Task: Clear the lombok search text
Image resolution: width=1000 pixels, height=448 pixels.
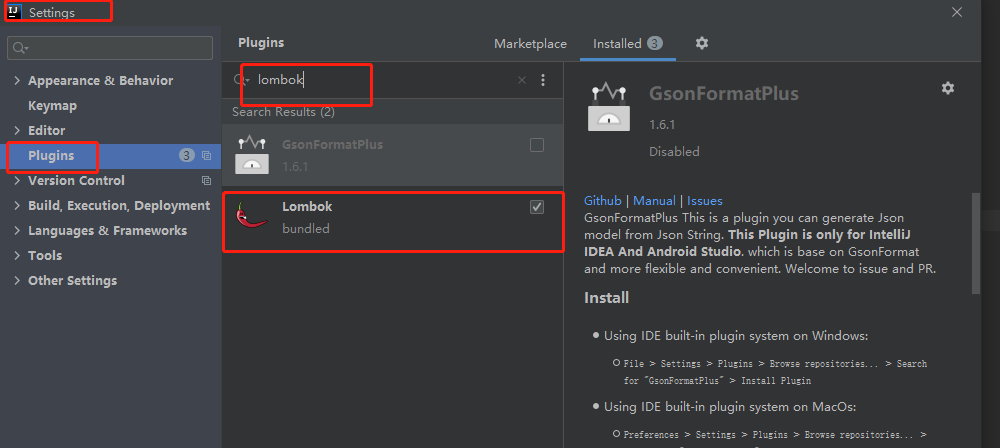Action: 522,80
